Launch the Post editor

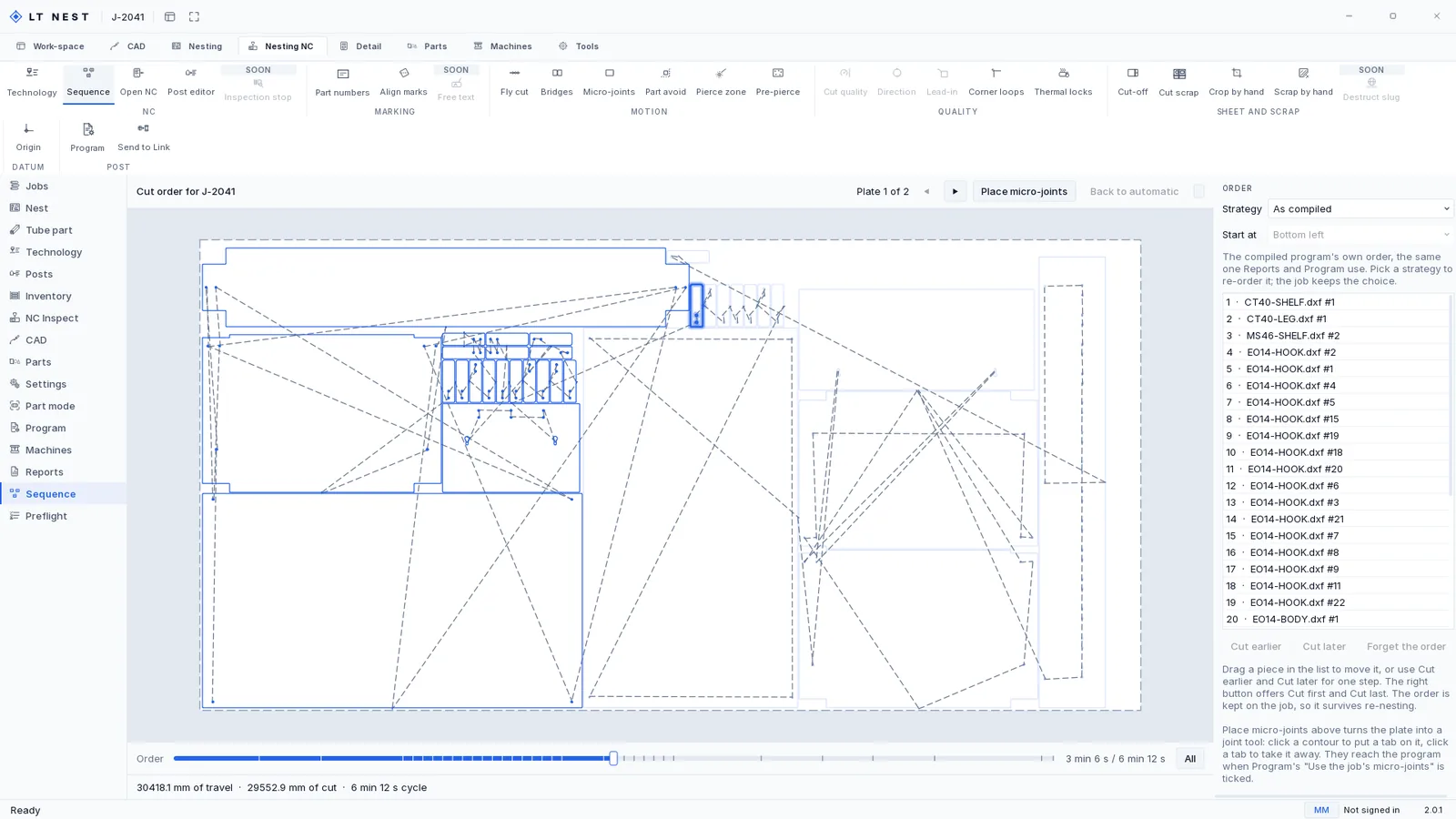tap(191, 82)
